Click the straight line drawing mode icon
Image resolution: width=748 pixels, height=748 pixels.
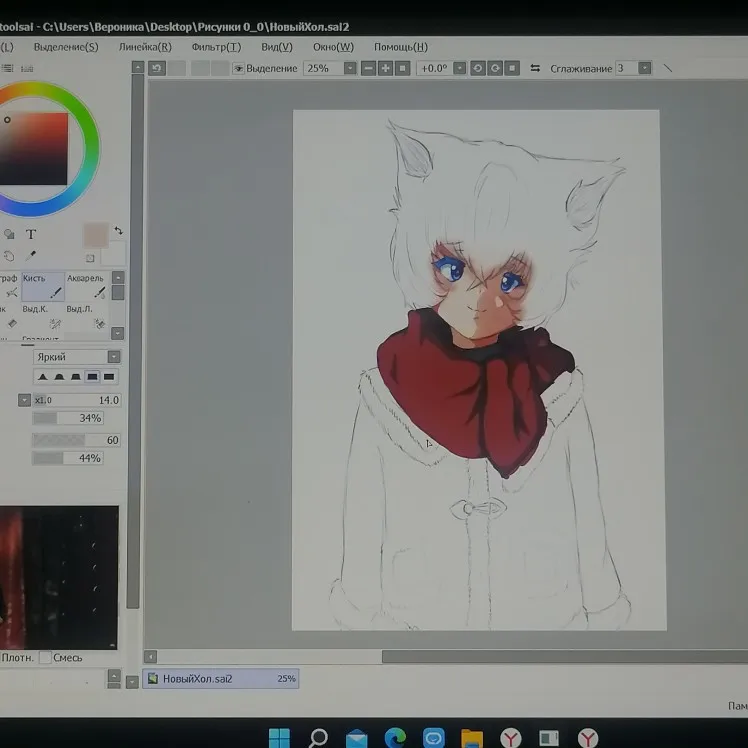pos(668,68)
